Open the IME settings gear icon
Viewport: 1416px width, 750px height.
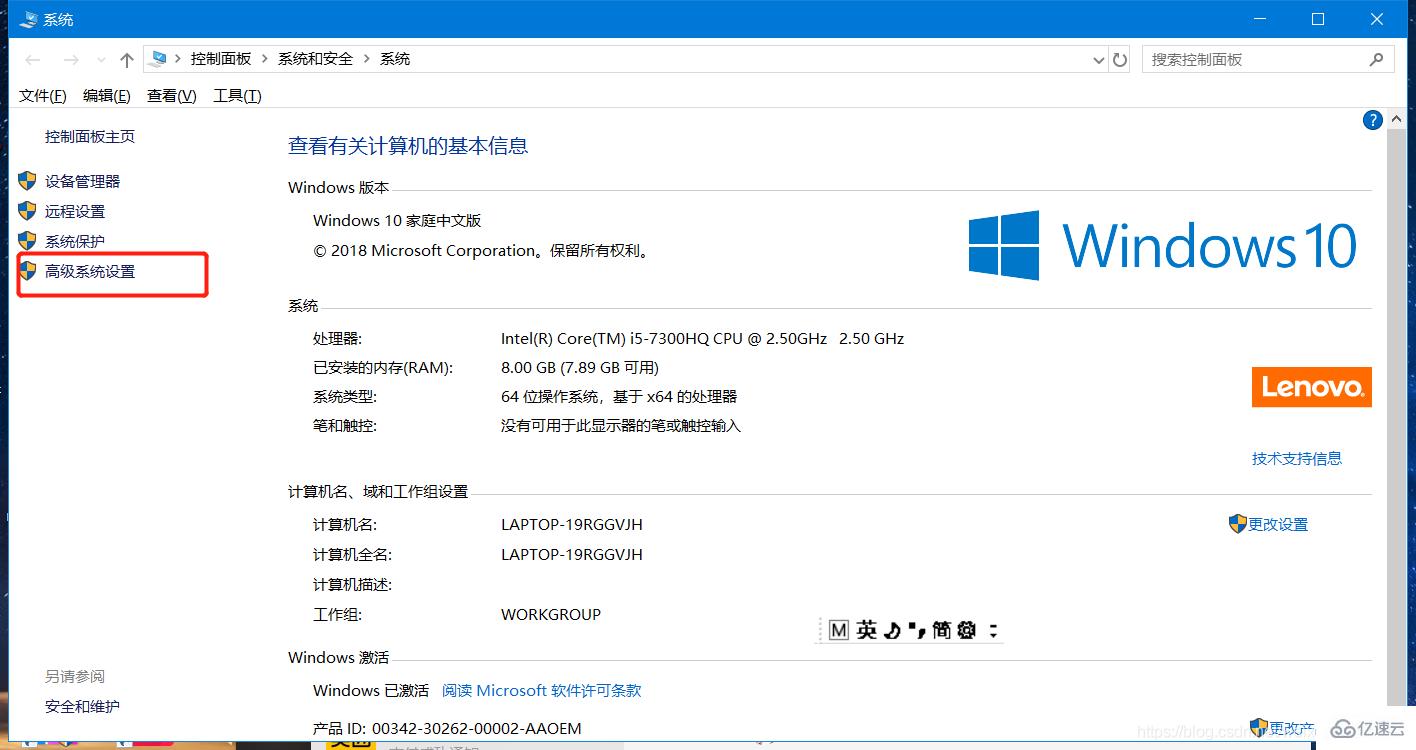[966, 630]
